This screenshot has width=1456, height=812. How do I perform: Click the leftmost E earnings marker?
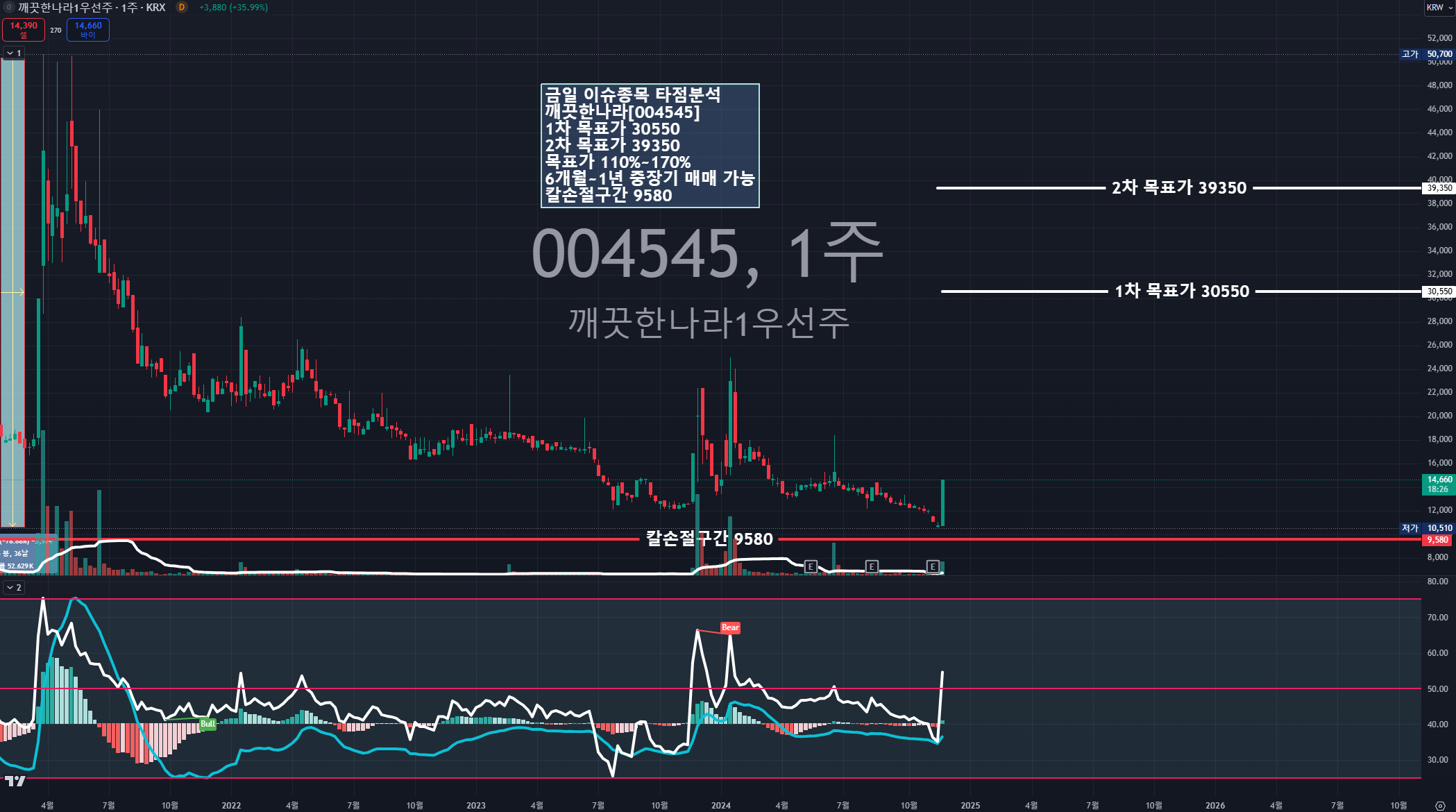[x=810, y=567]
